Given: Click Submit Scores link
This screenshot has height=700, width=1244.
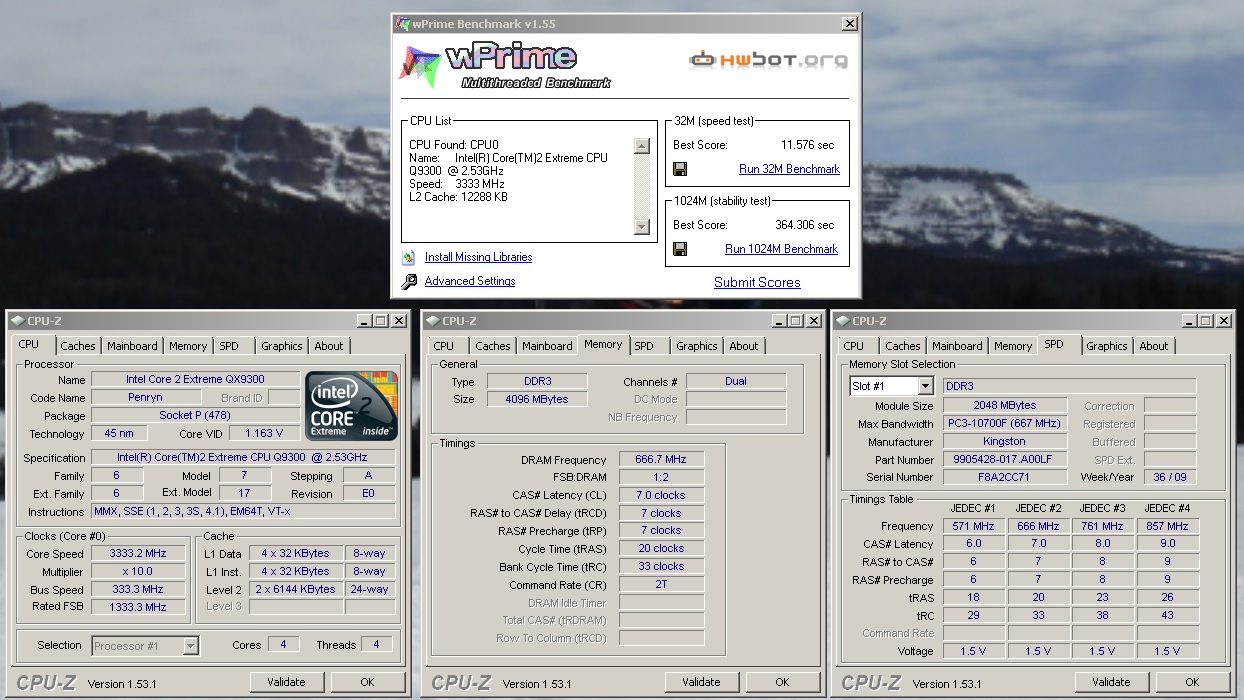Looking at the screenshot, I should [757, 282].
